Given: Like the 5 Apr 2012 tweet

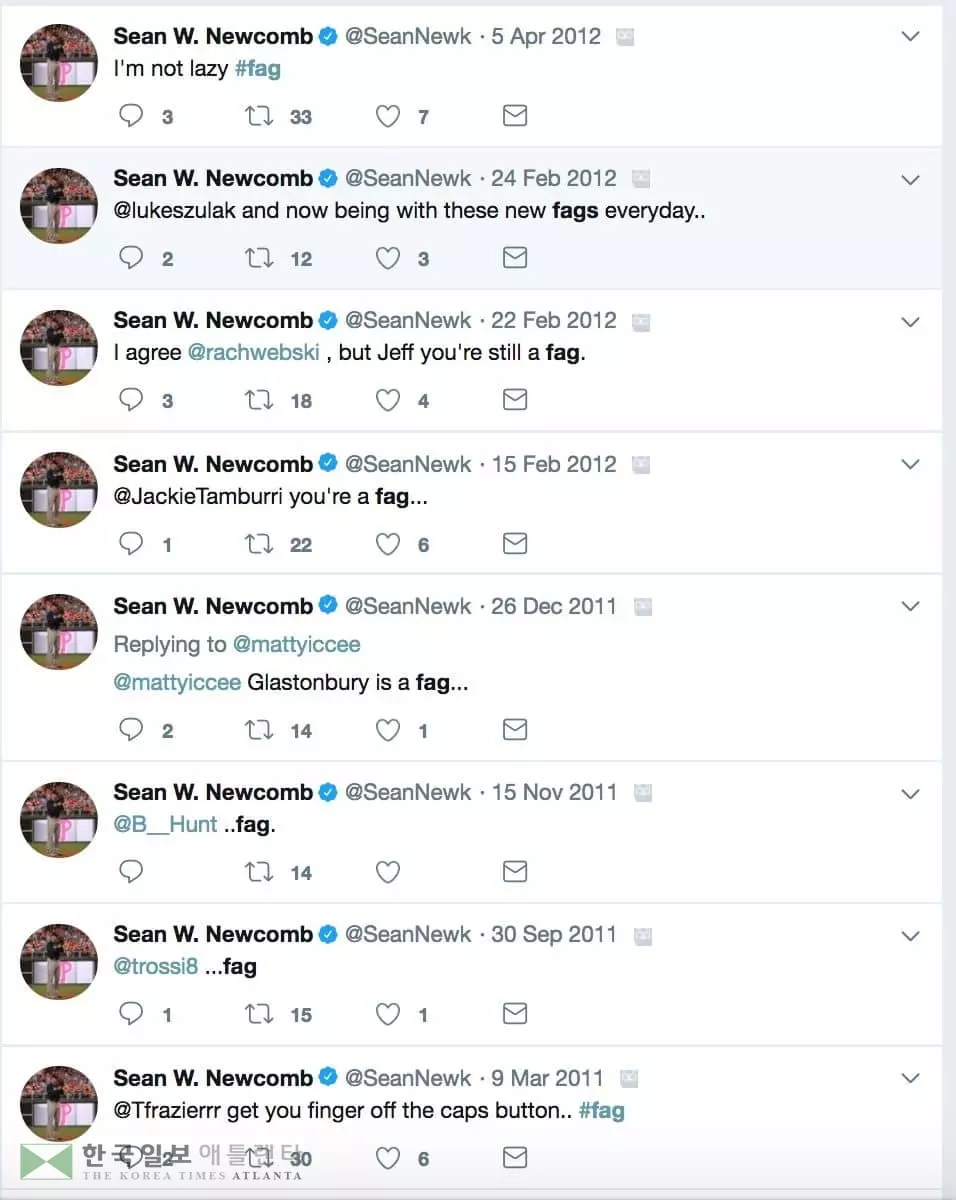Looking at the screenshot, I should 388,117.
